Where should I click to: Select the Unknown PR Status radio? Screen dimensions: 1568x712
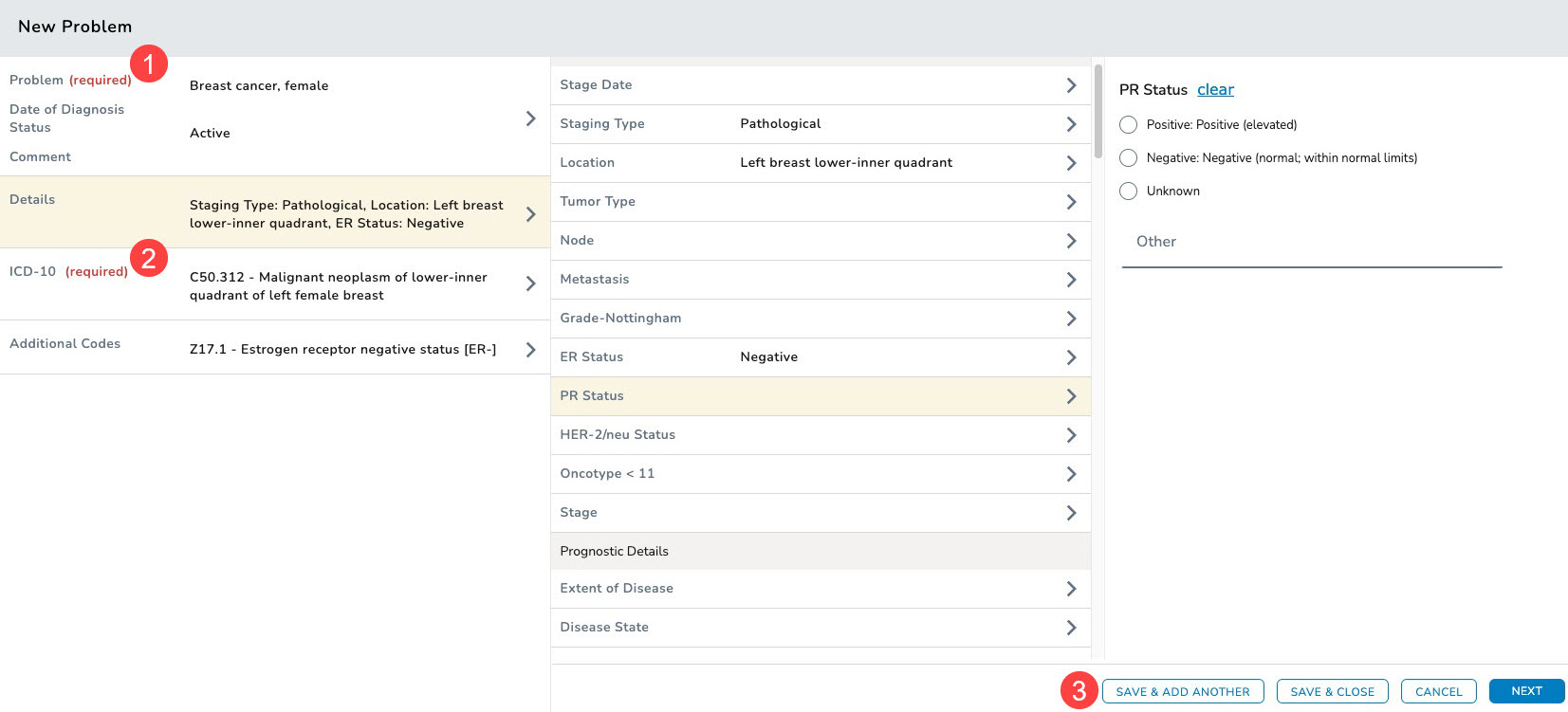coord(1128,192)
